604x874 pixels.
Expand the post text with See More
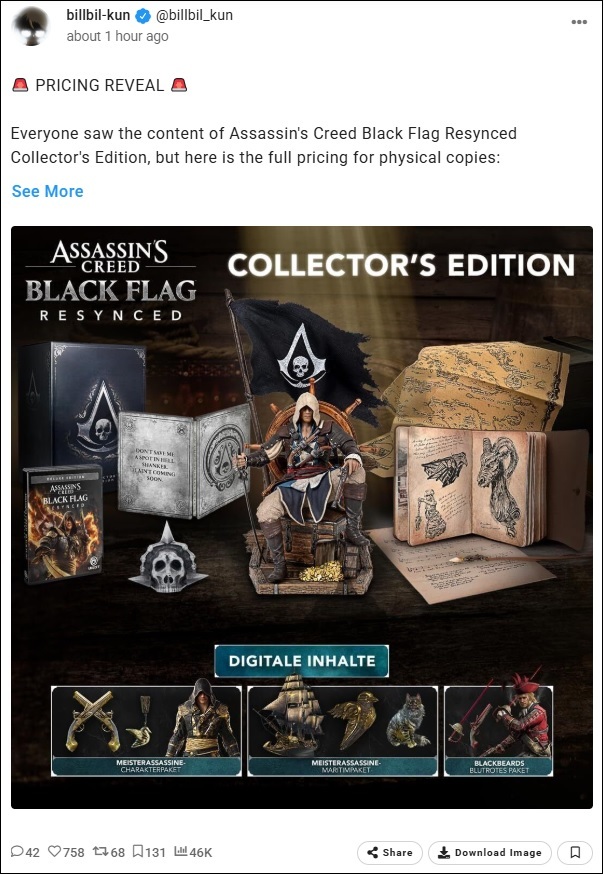47,191
